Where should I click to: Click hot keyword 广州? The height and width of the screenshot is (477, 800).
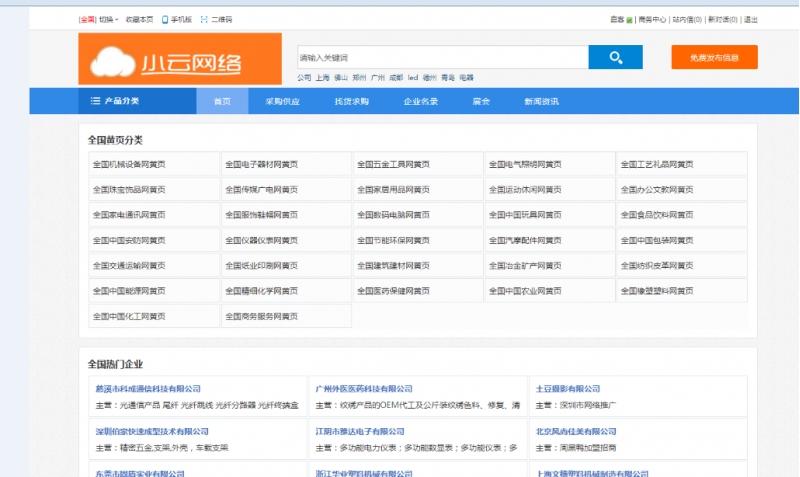(378, 78)
